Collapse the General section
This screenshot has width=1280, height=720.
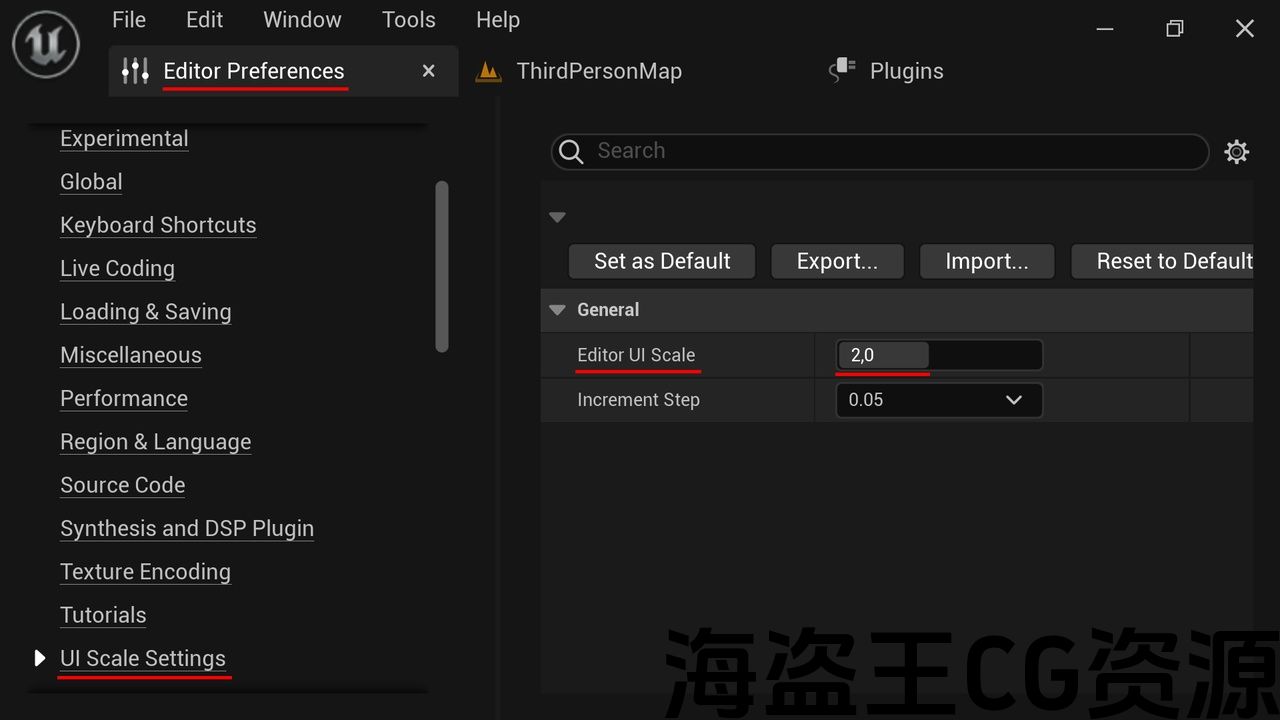coord(558,310)
